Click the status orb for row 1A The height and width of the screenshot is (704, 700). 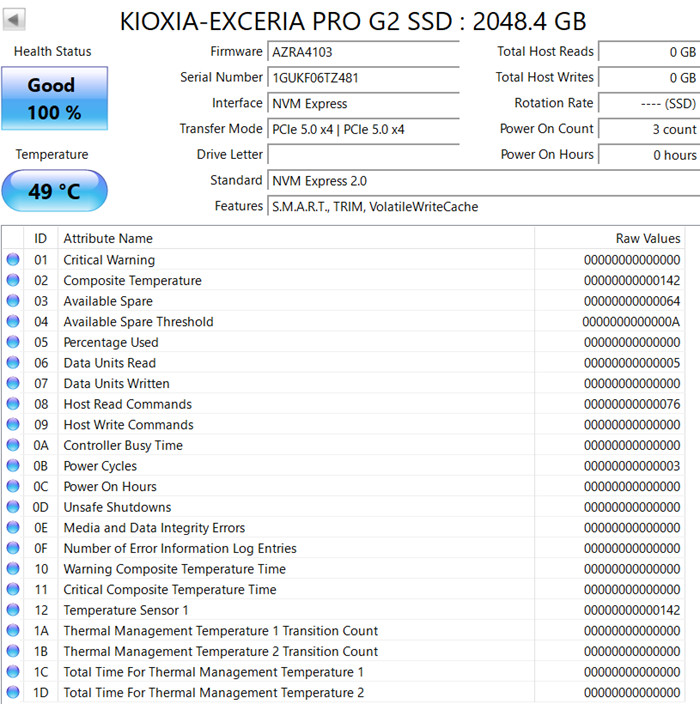coord(13,630)
